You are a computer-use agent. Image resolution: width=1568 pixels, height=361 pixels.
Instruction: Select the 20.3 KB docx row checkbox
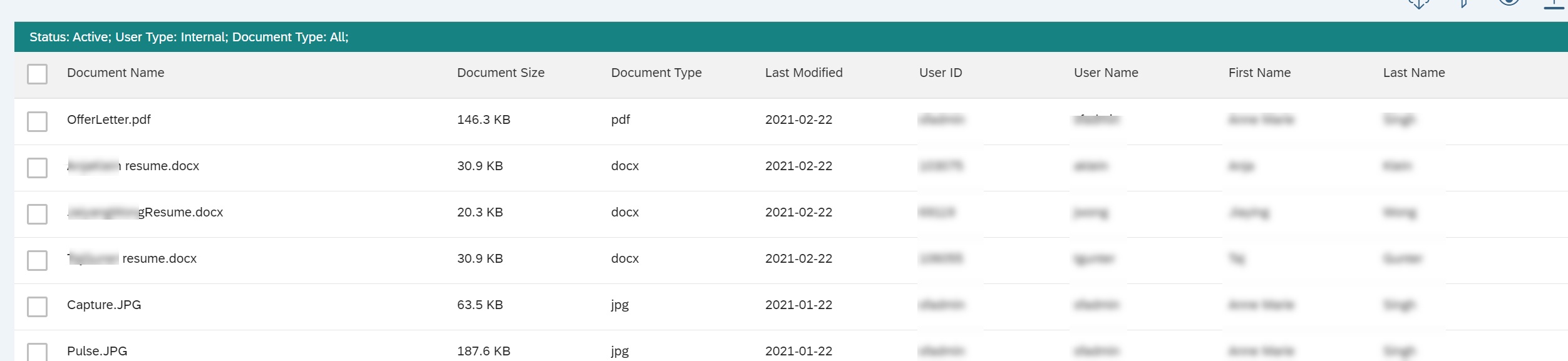pos(38,213)
